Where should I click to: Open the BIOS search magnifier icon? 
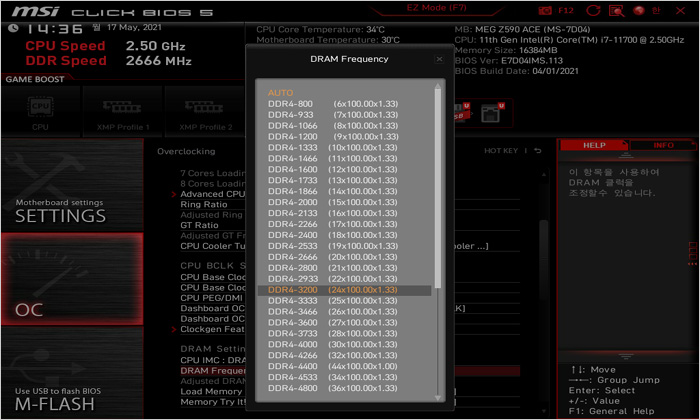click(x=617, y=10)
